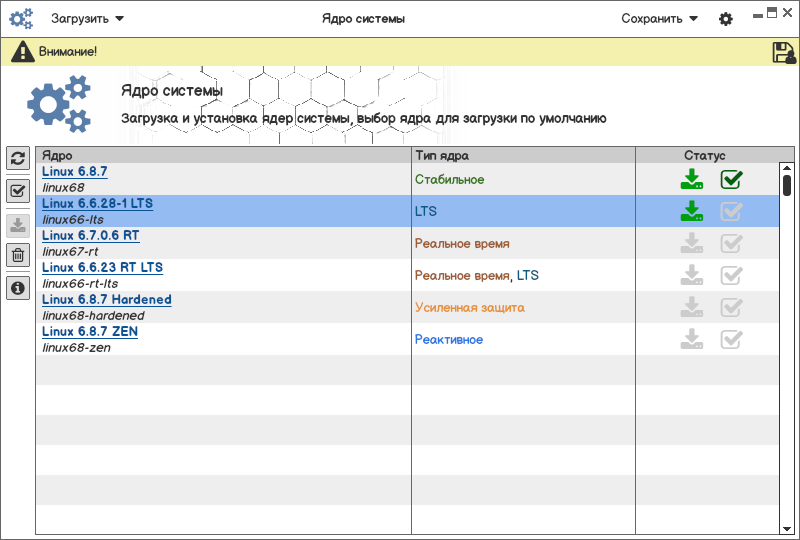The width and height of the screenshot is (800, 540).
Task: Toggle default checkbox for Linux 6.7.0.6 RT
Action: (x=732, y=244)
